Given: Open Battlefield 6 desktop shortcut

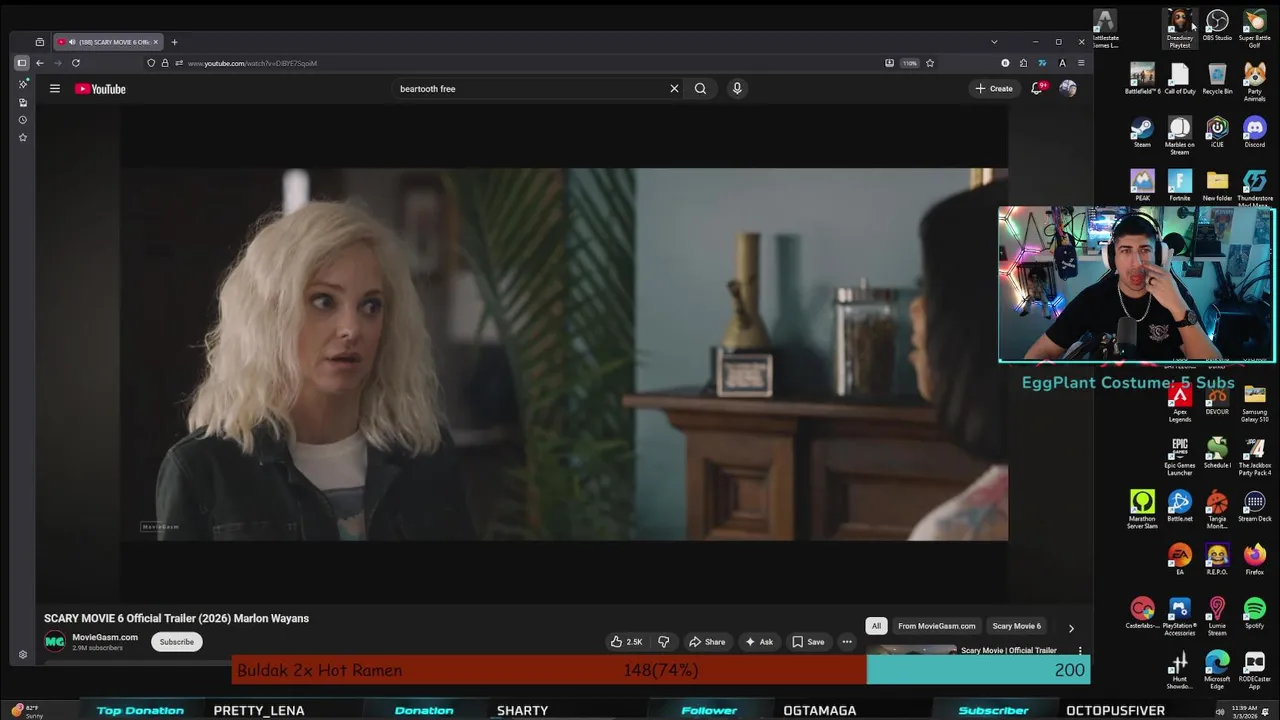Looking at the screenshot, I should [x=1142, y=79].
